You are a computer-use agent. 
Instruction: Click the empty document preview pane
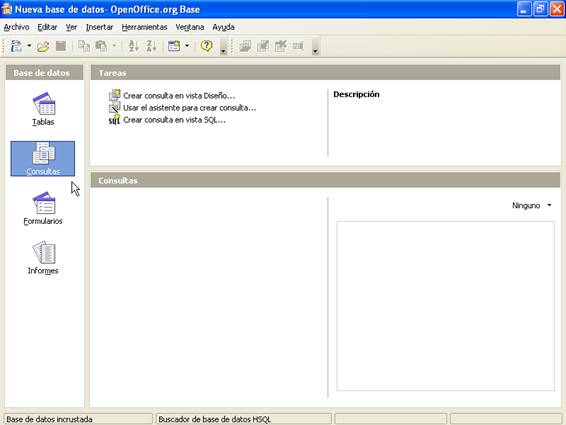[x=445, y=306]
